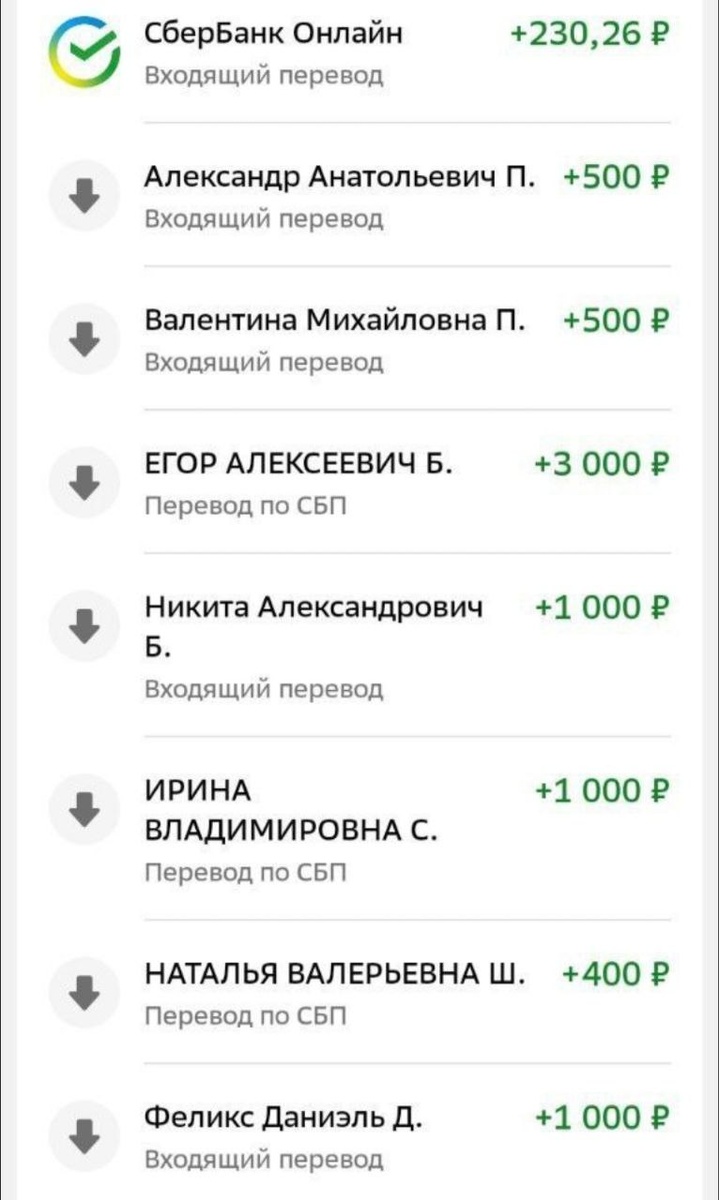Click the arrow icon beside ЕГОР АЛЕКСЕЕВИЧ Б.

point(85,481)
